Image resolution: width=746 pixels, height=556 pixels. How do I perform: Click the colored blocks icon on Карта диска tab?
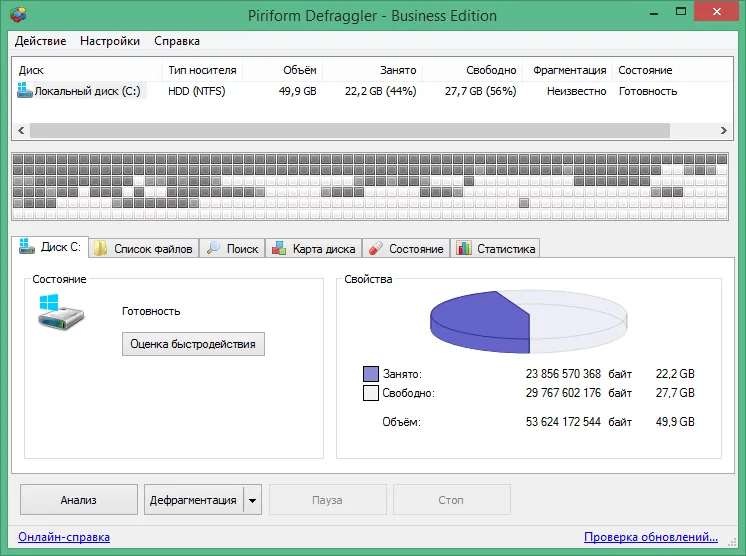279,248
